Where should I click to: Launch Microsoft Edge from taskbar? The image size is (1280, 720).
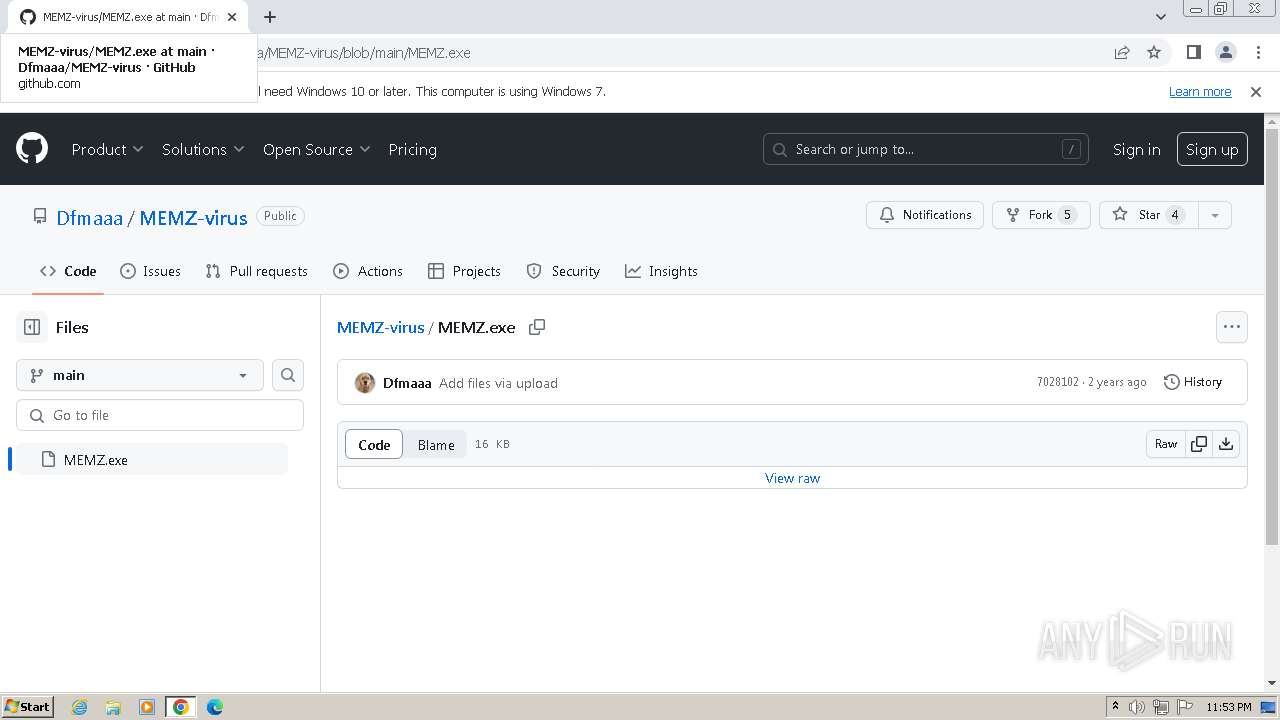tap(215, 707)
